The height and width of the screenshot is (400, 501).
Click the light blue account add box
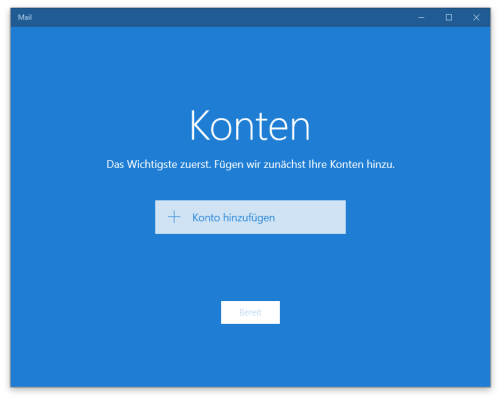[250, 217]
